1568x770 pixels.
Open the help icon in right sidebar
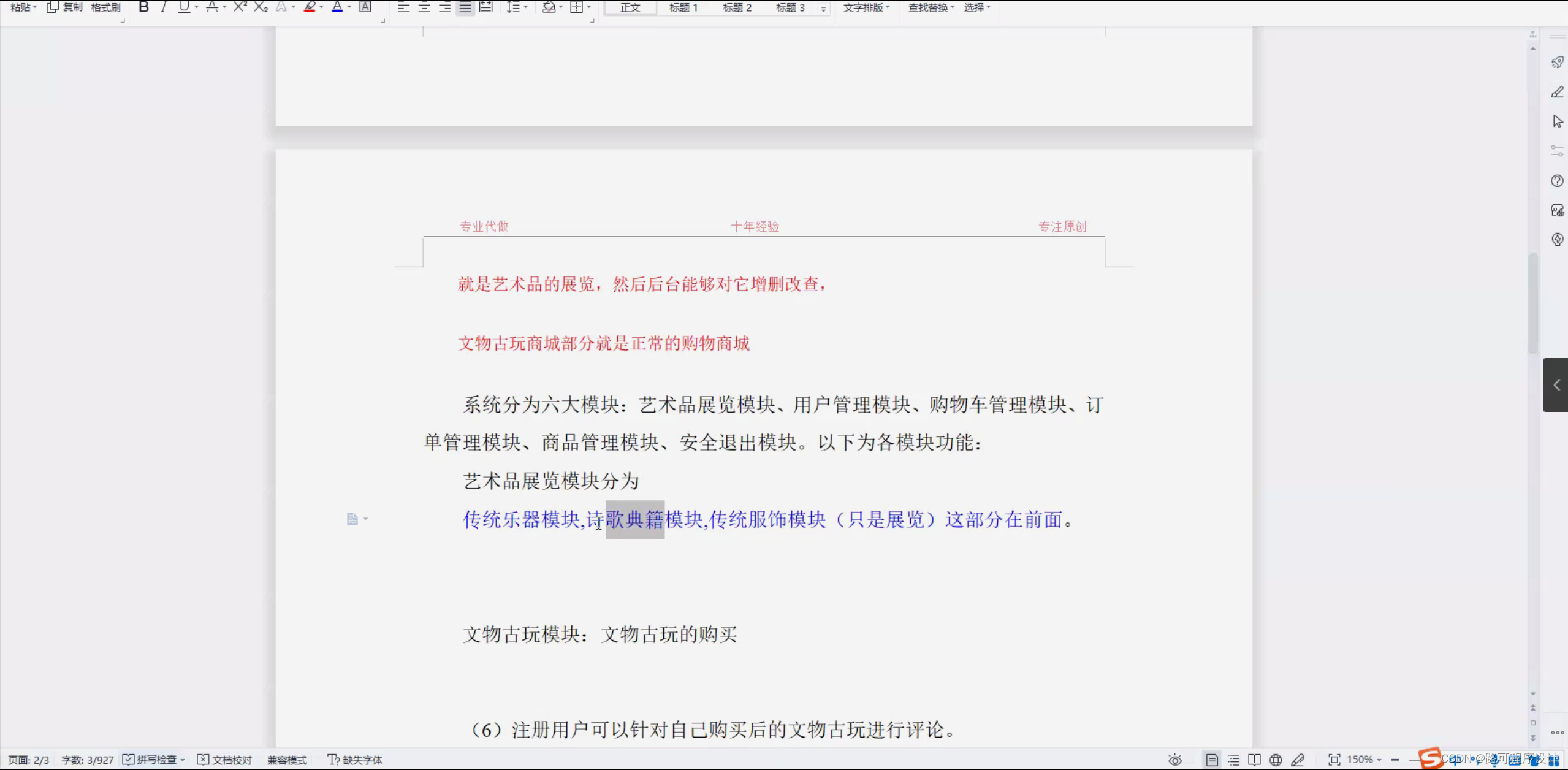tap(1557, 181)
